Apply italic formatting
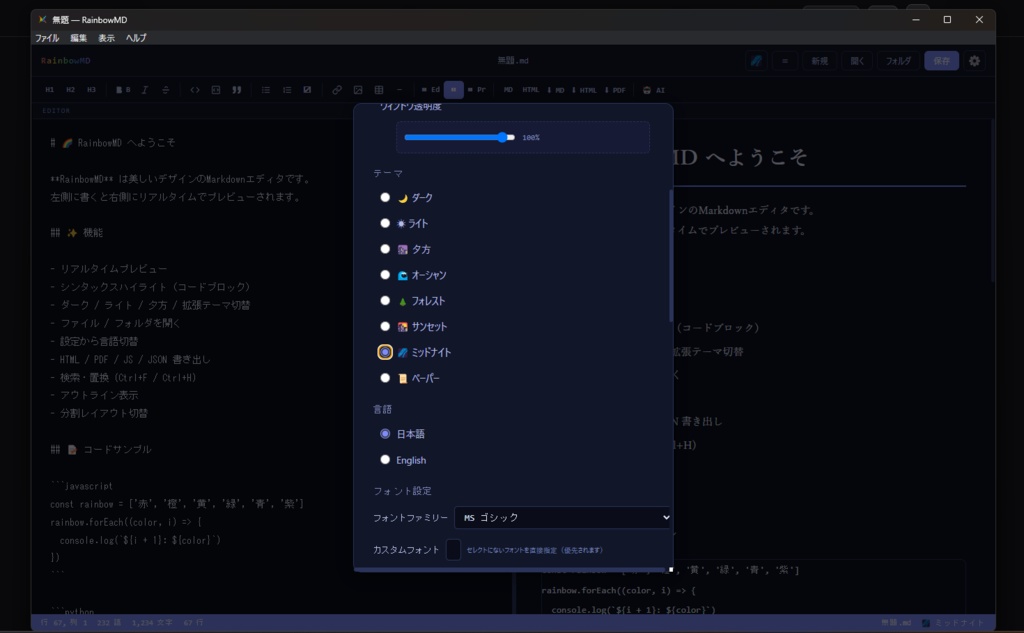The height and width of the screenshot is (633, 1024). tap(144, 89)
